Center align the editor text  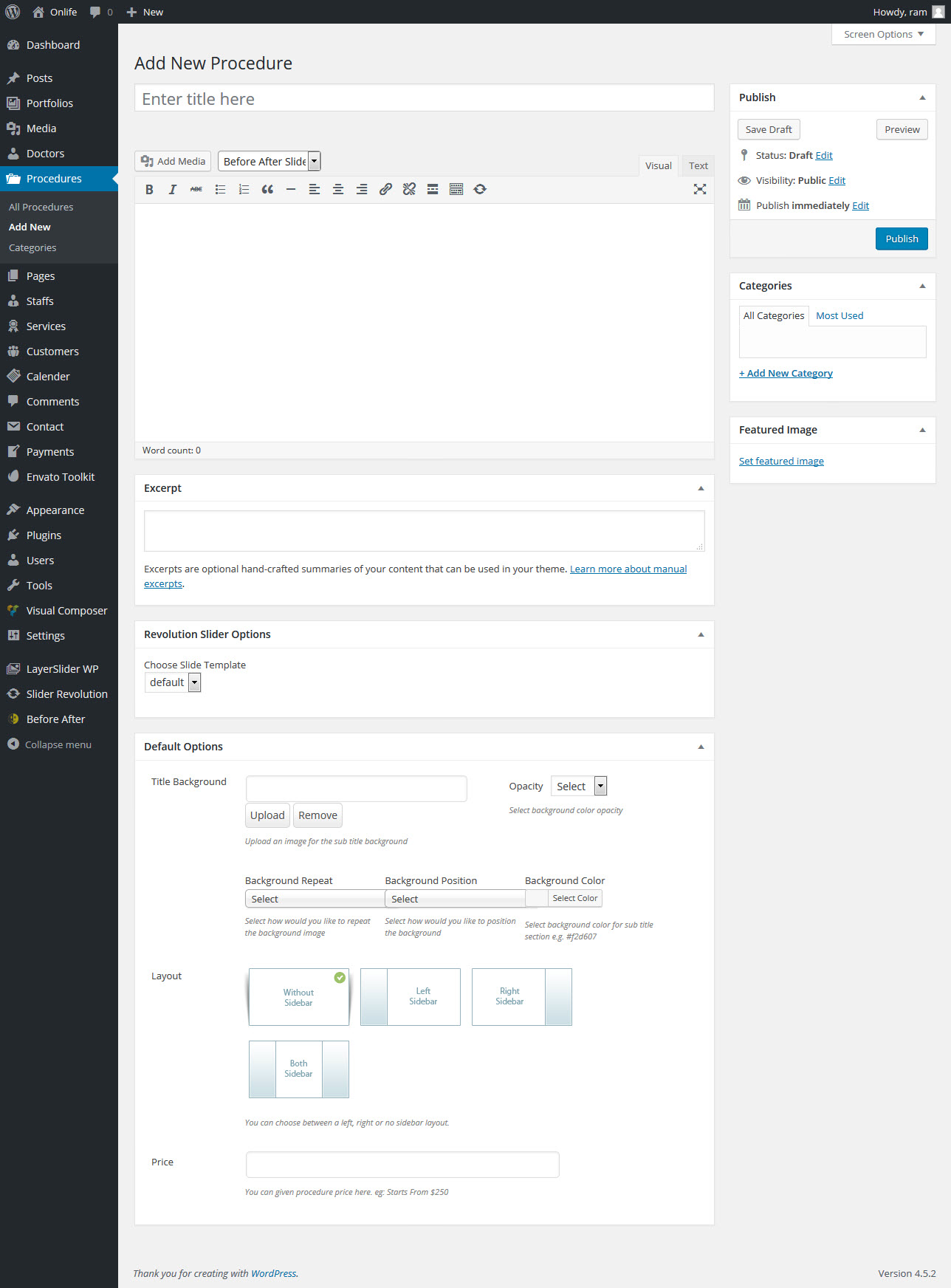[338, 190]
